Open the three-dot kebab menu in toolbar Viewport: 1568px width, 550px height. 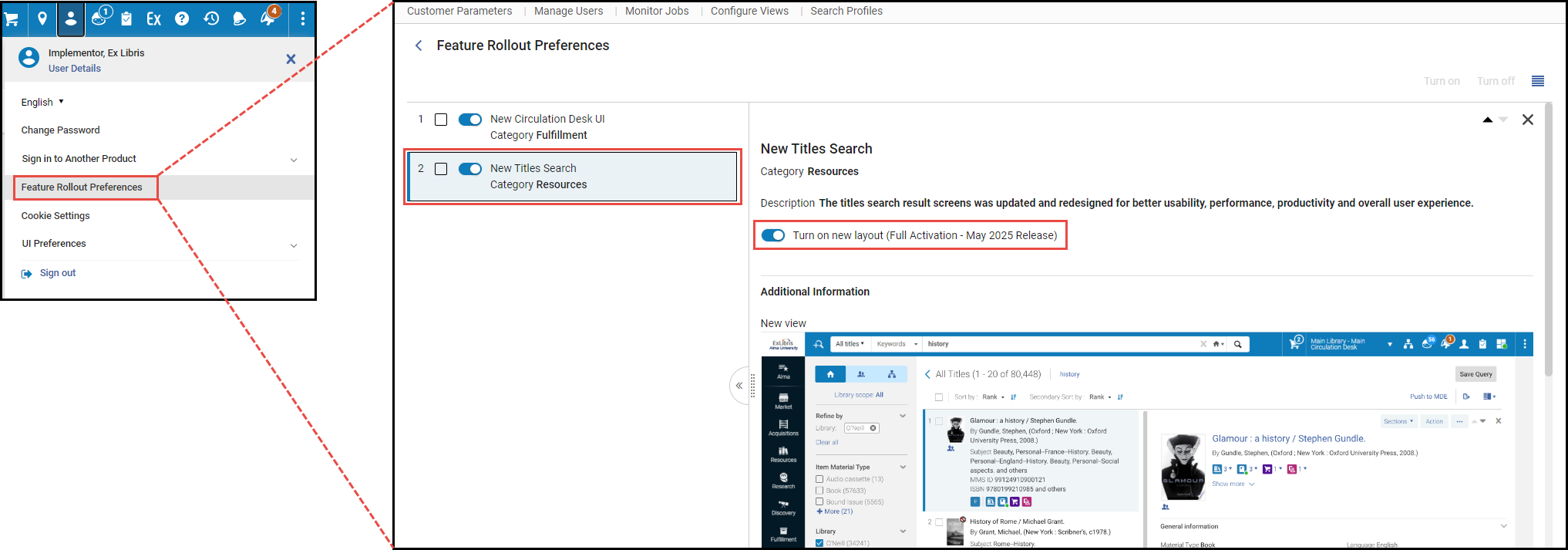point(302,19)
